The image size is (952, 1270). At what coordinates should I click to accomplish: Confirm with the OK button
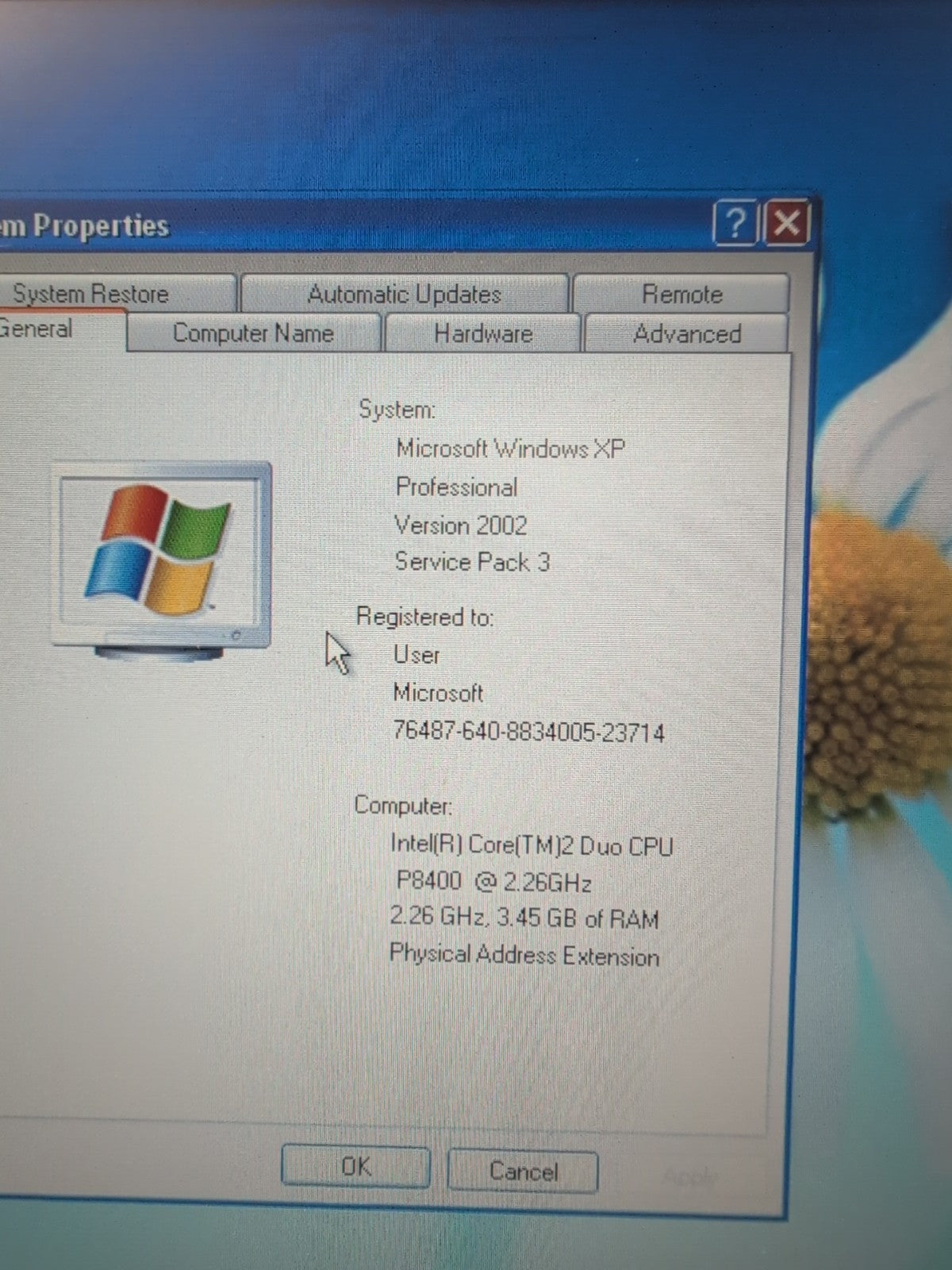tap(355, 1166)
